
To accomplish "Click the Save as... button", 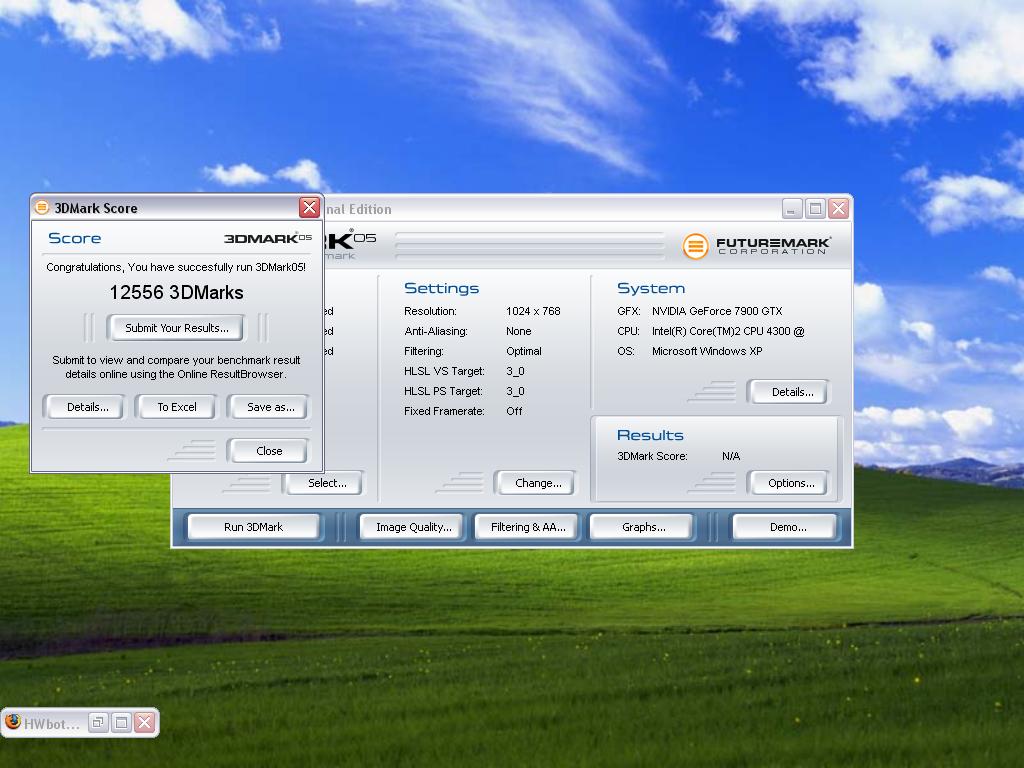I will coord(270,407).
